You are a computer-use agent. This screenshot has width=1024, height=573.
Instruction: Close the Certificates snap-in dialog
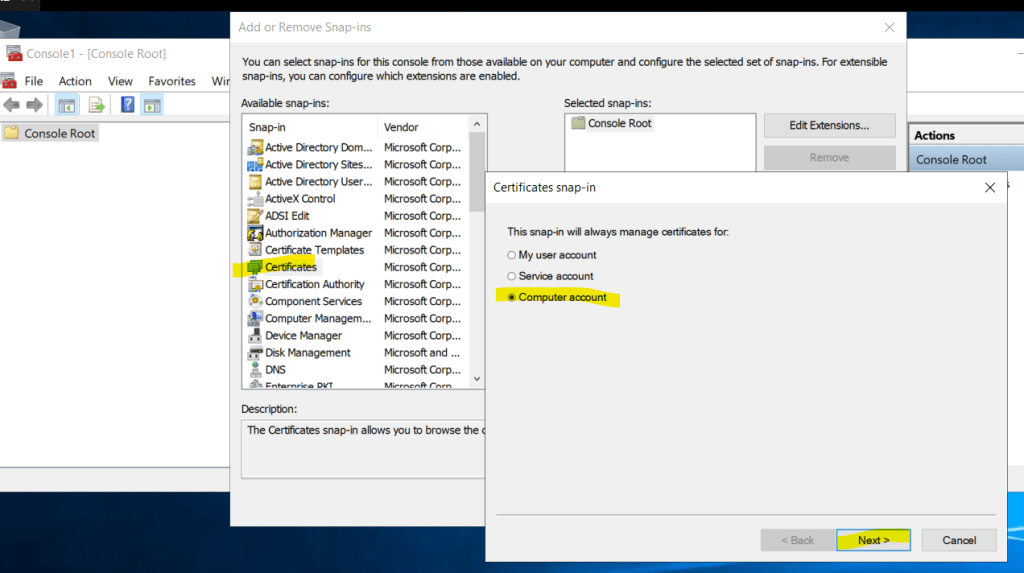989,187
